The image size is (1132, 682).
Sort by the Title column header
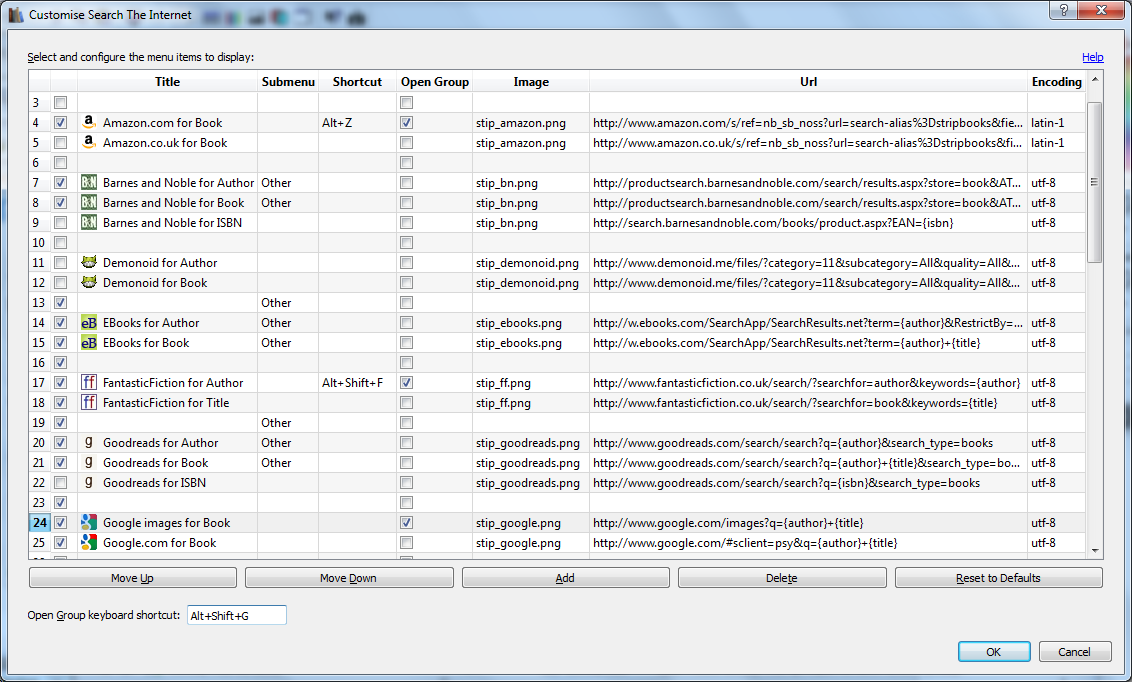(x=167, y=82)
